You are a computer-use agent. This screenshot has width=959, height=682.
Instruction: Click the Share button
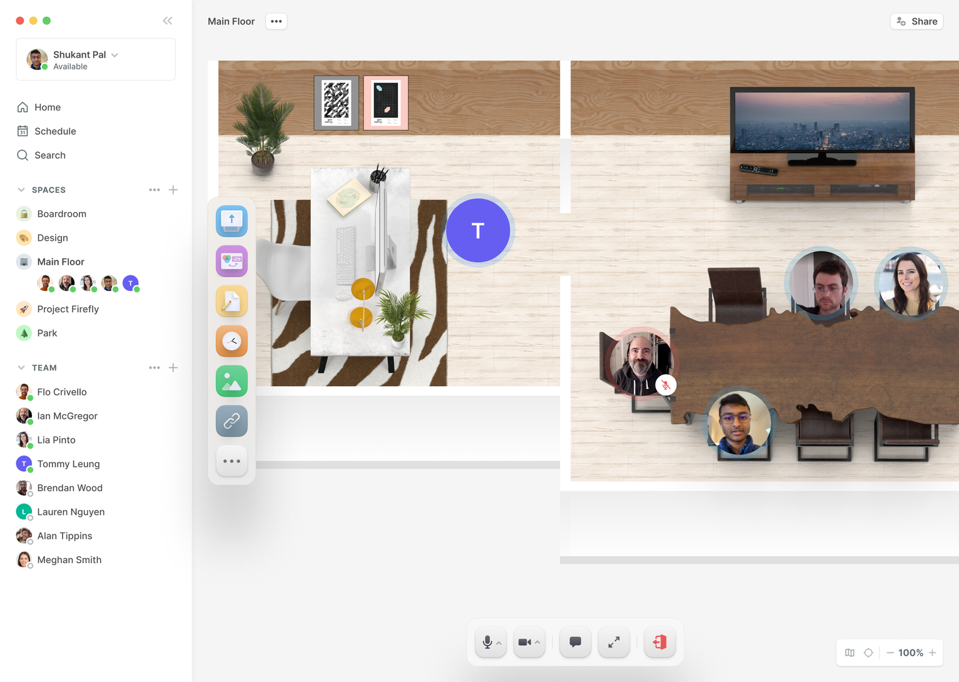click(915, 21)
